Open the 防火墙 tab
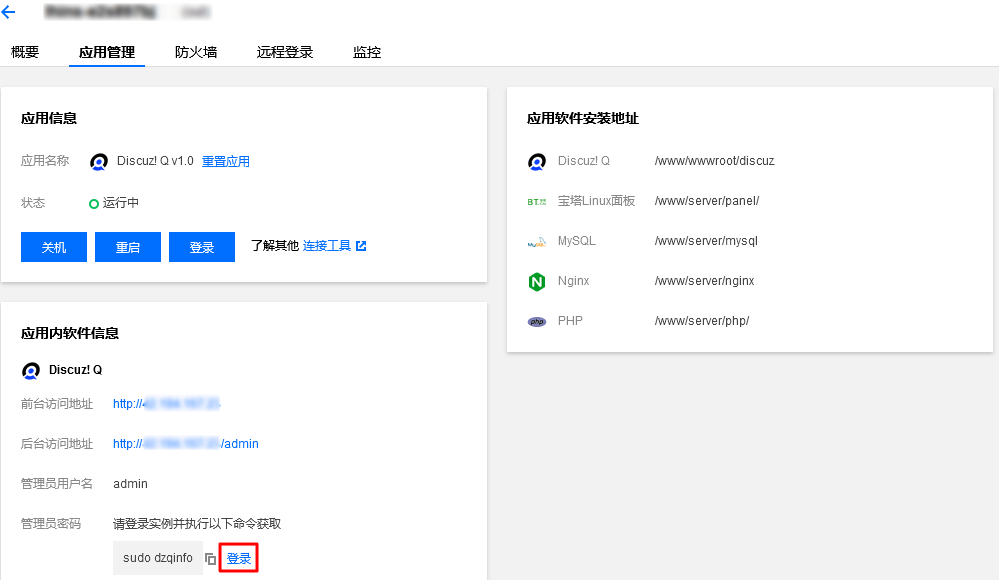Screen dimensions: 999x580 (196, 52)
